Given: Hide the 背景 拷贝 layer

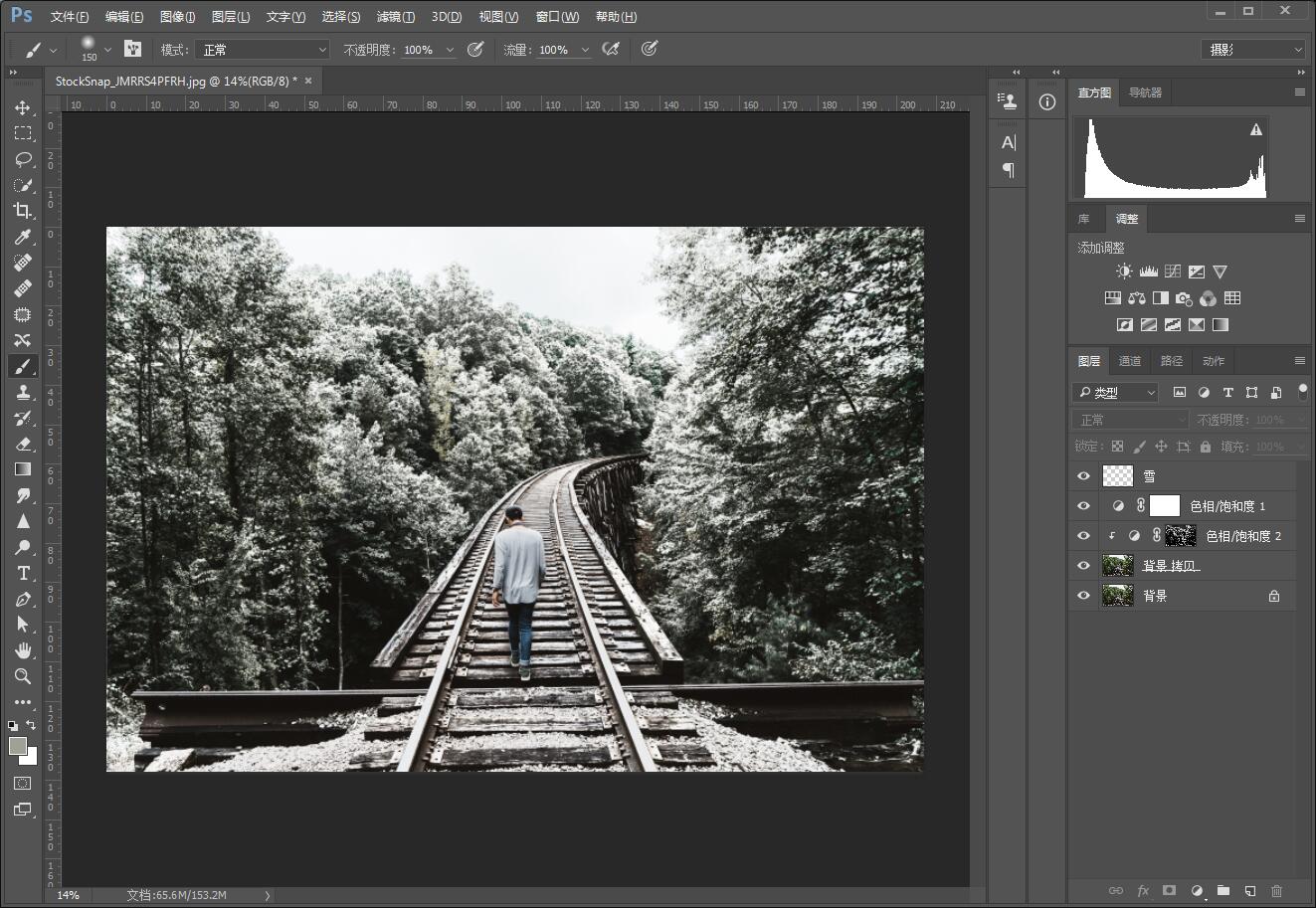Looking at the screenshot, I should pyautogui.click(x=1083, y=566).
